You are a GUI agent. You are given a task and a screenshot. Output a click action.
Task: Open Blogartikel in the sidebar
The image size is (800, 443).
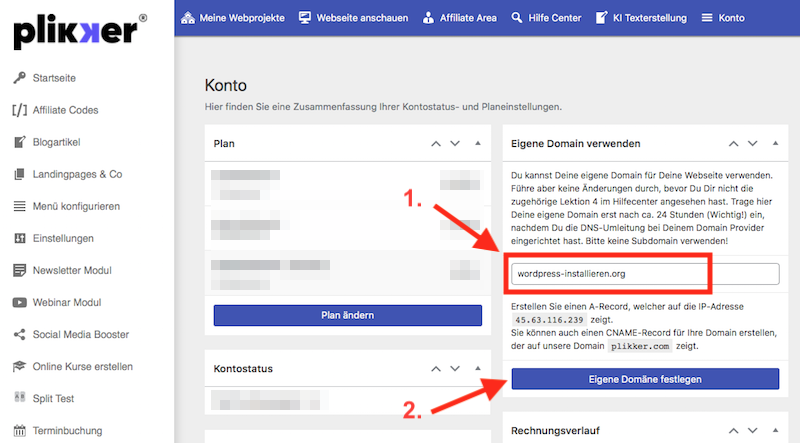(57, 142)
